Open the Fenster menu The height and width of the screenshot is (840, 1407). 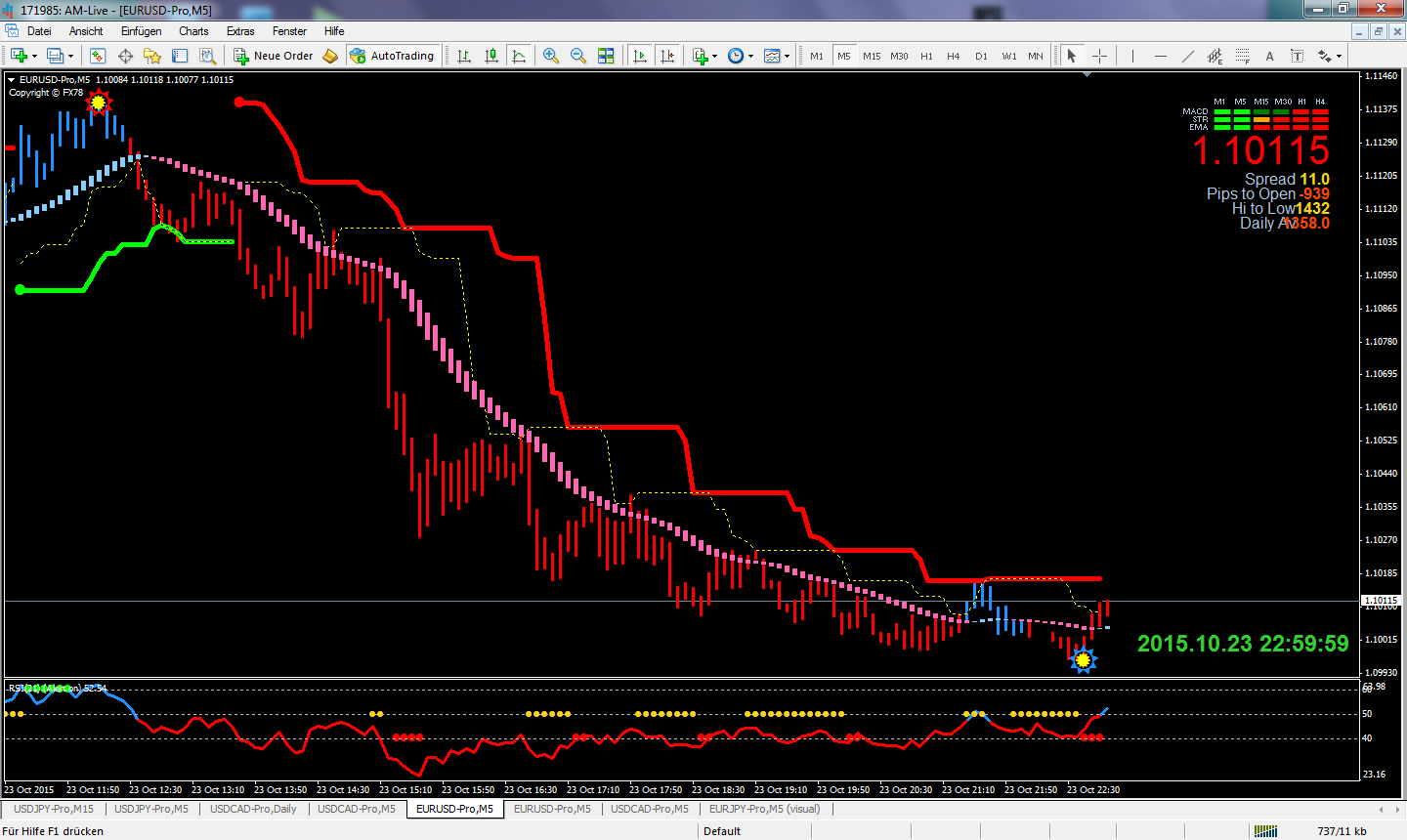[289, 31]
